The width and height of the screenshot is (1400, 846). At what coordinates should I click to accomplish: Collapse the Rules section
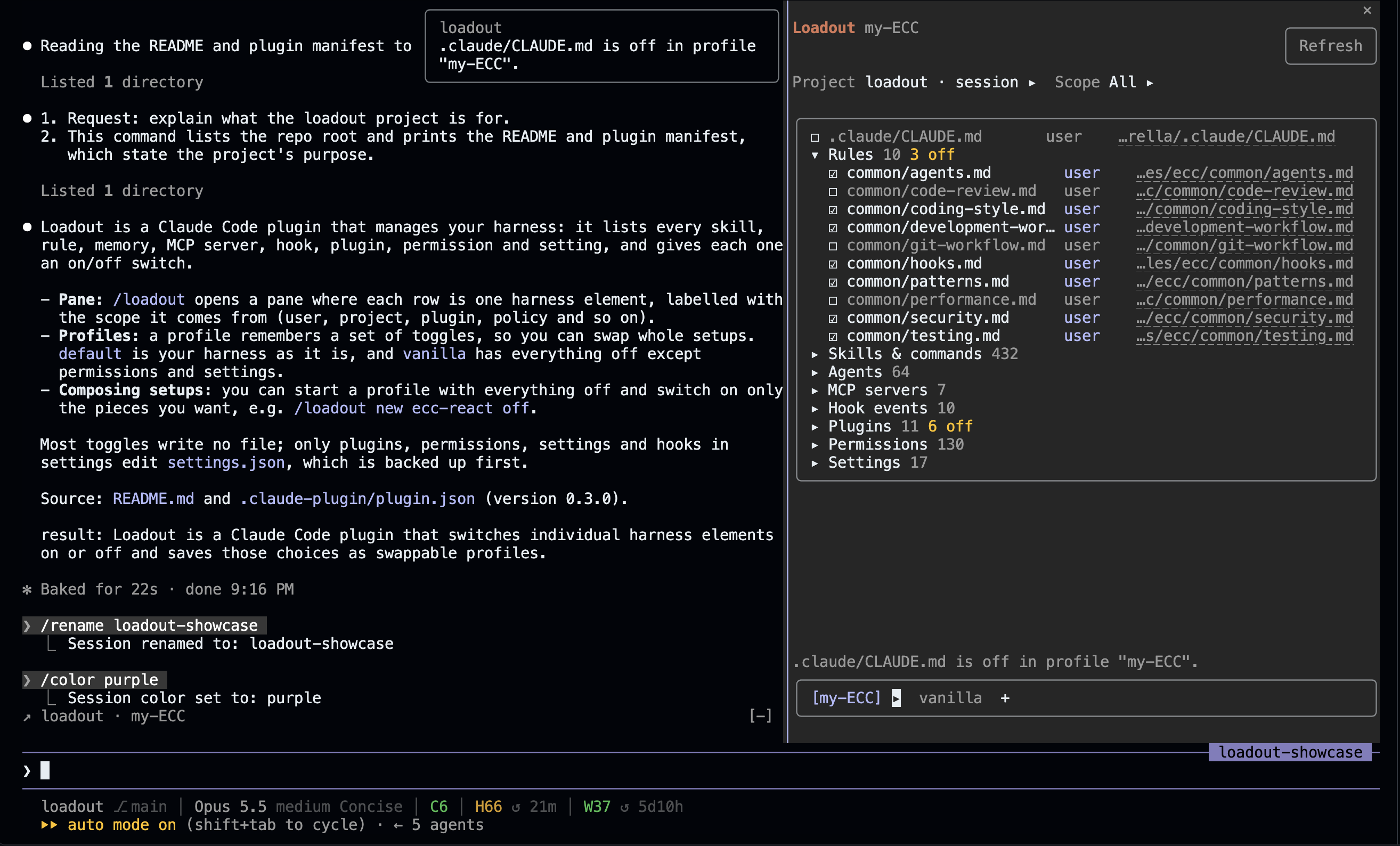tap(814, 155)
